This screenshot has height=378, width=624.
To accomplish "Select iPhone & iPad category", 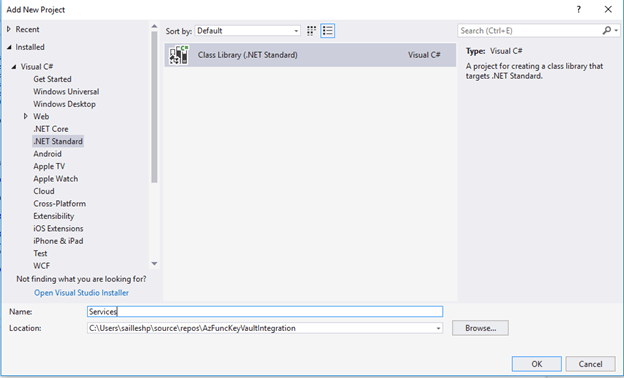I will (x=58, y=241).
